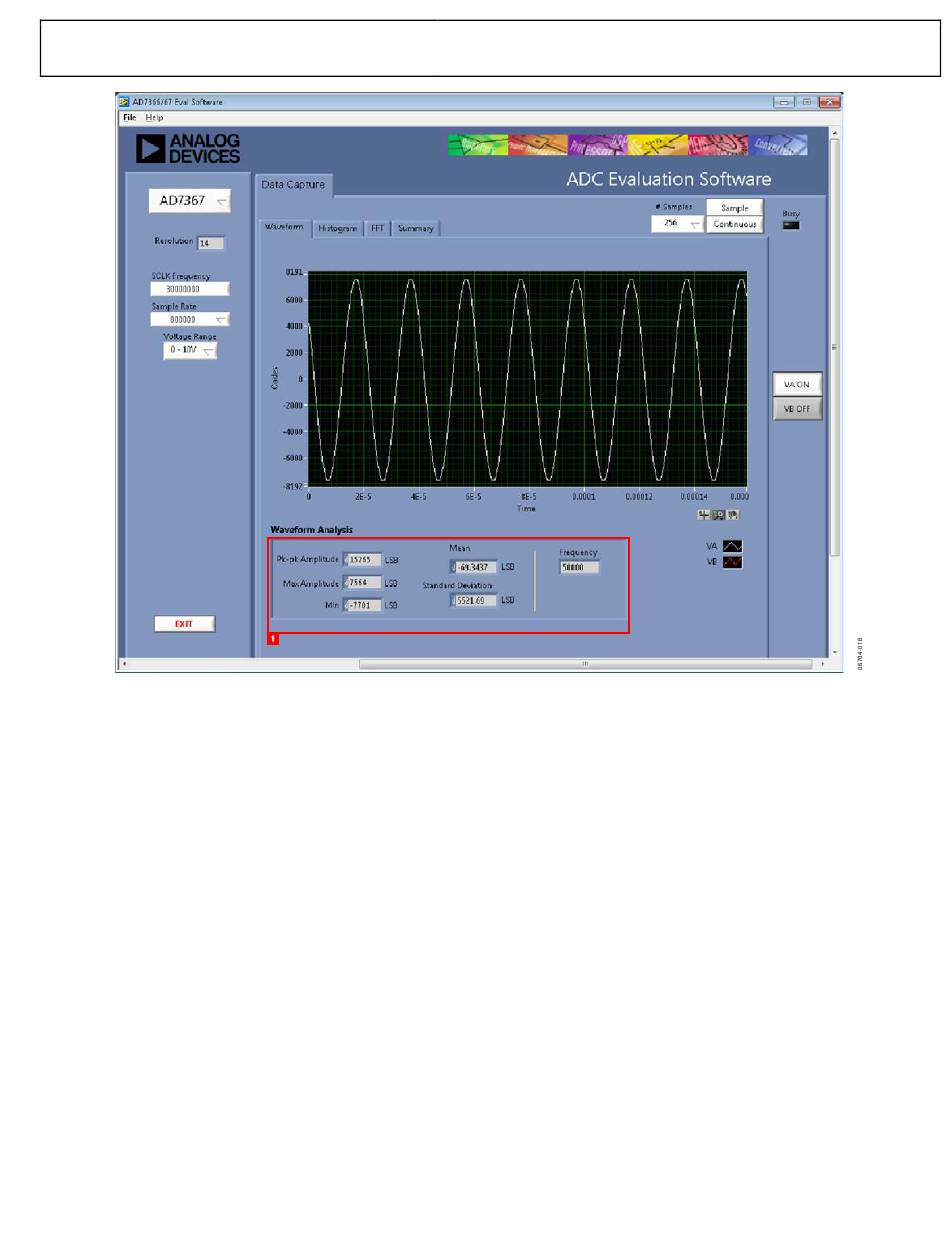
Task: Click the Busy indicator LED
Action: (x=791, y=226)
